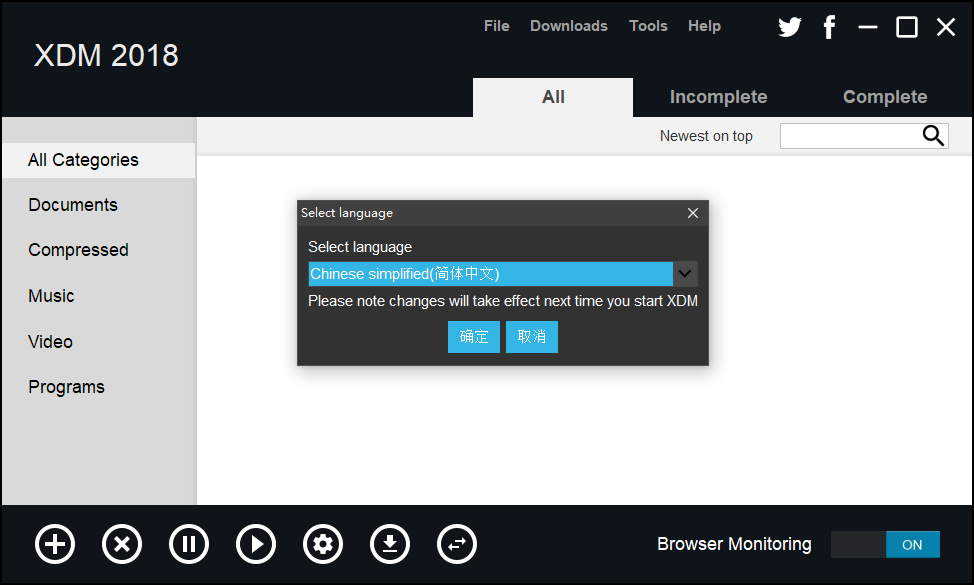Click the add new download plus icon
This screenshot has width=974, height=585.
(x=55, y=544)
